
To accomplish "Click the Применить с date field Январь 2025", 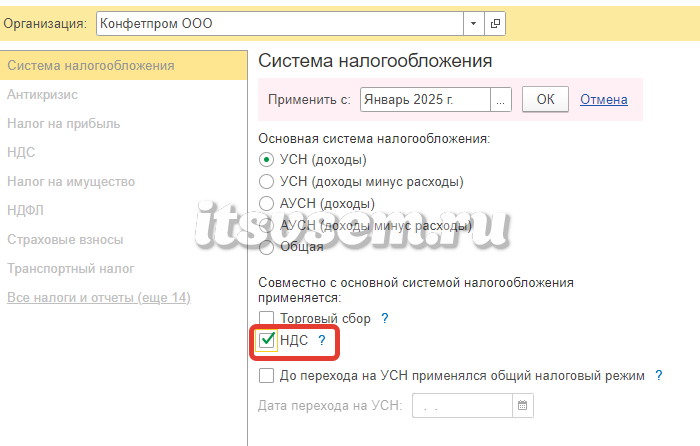I will [425, 100].
